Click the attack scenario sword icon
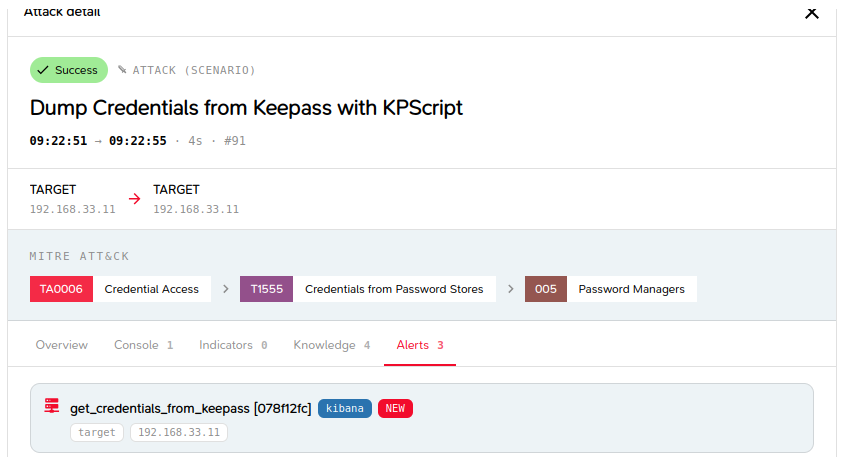The width and height of the screenshot is (846, 457). coord(122,70)
